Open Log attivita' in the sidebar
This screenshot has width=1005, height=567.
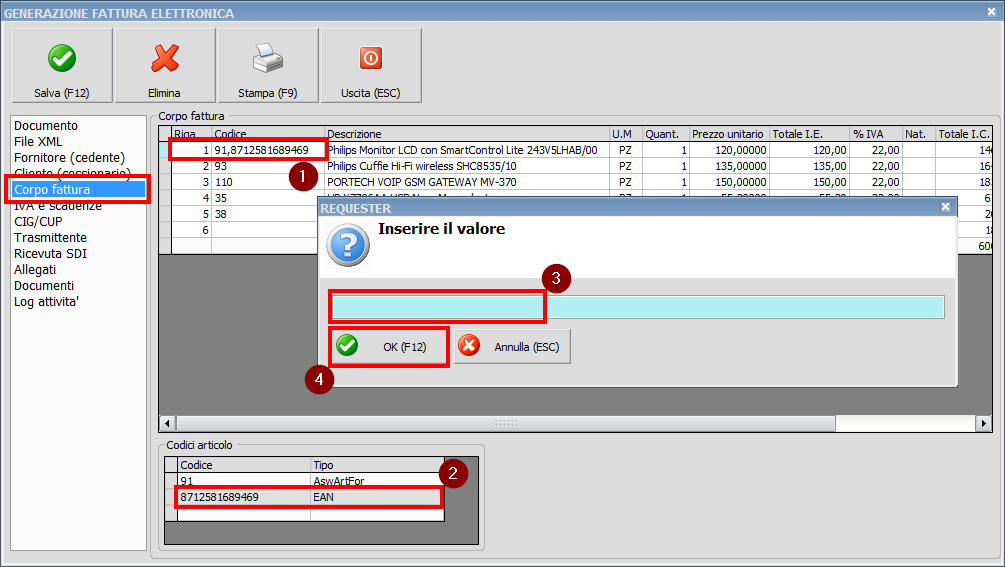pos(46,302)
